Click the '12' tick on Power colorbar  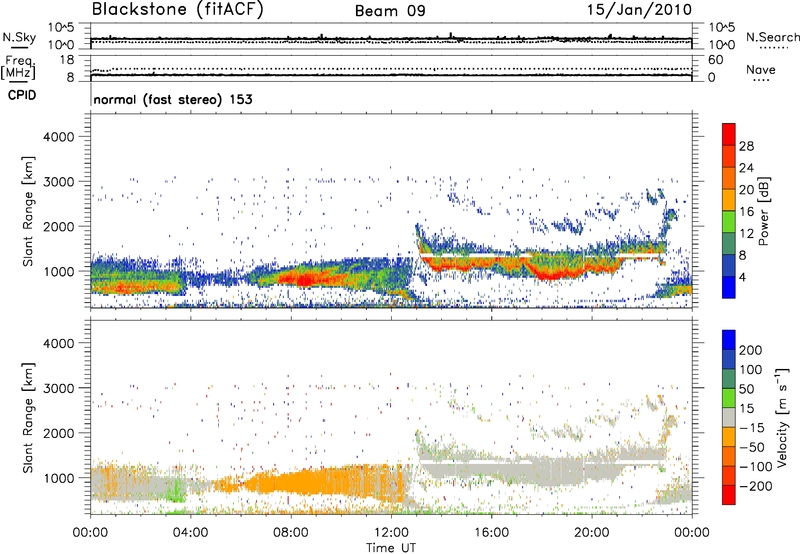(746, 233)
